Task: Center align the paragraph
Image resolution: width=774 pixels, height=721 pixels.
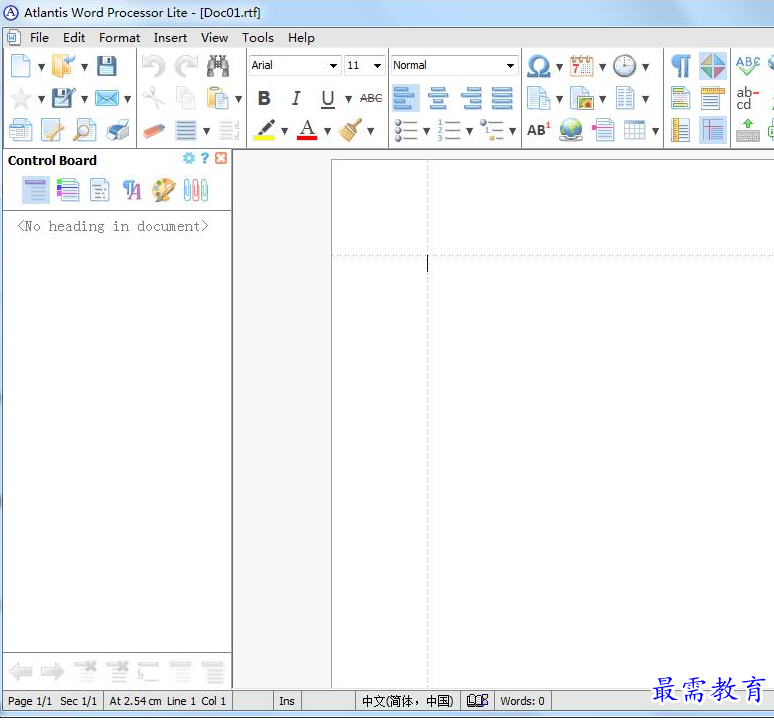Action: coord(438,98)
